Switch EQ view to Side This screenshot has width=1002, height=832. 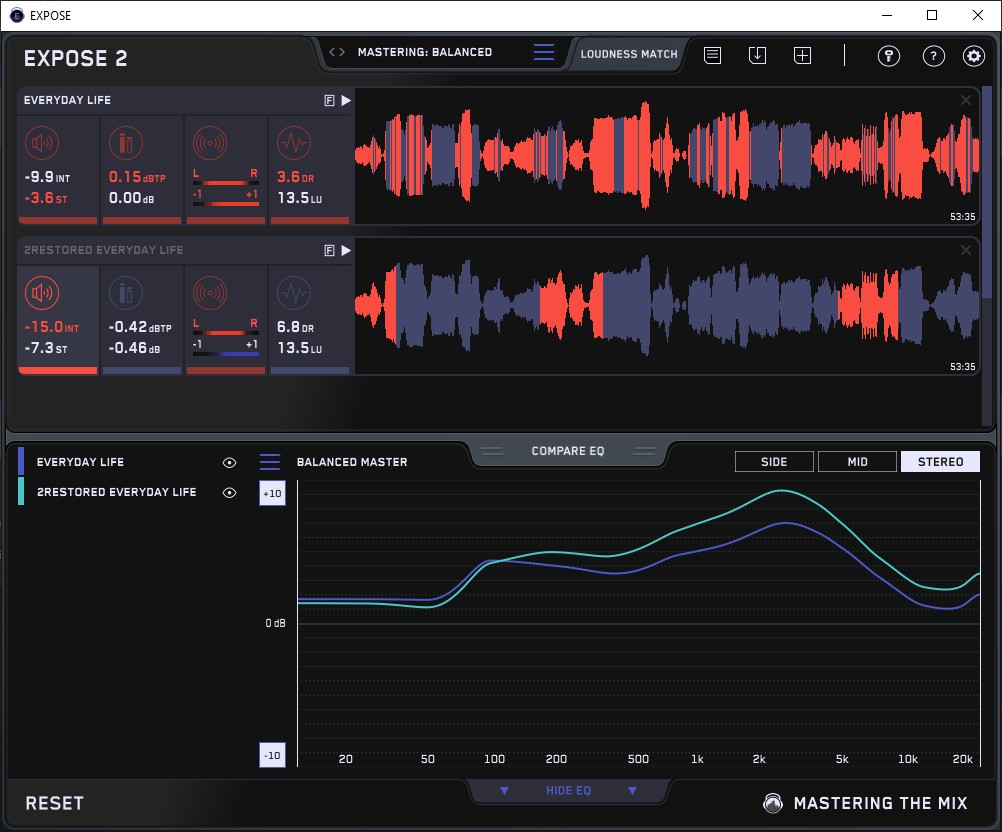coord(774,462)
